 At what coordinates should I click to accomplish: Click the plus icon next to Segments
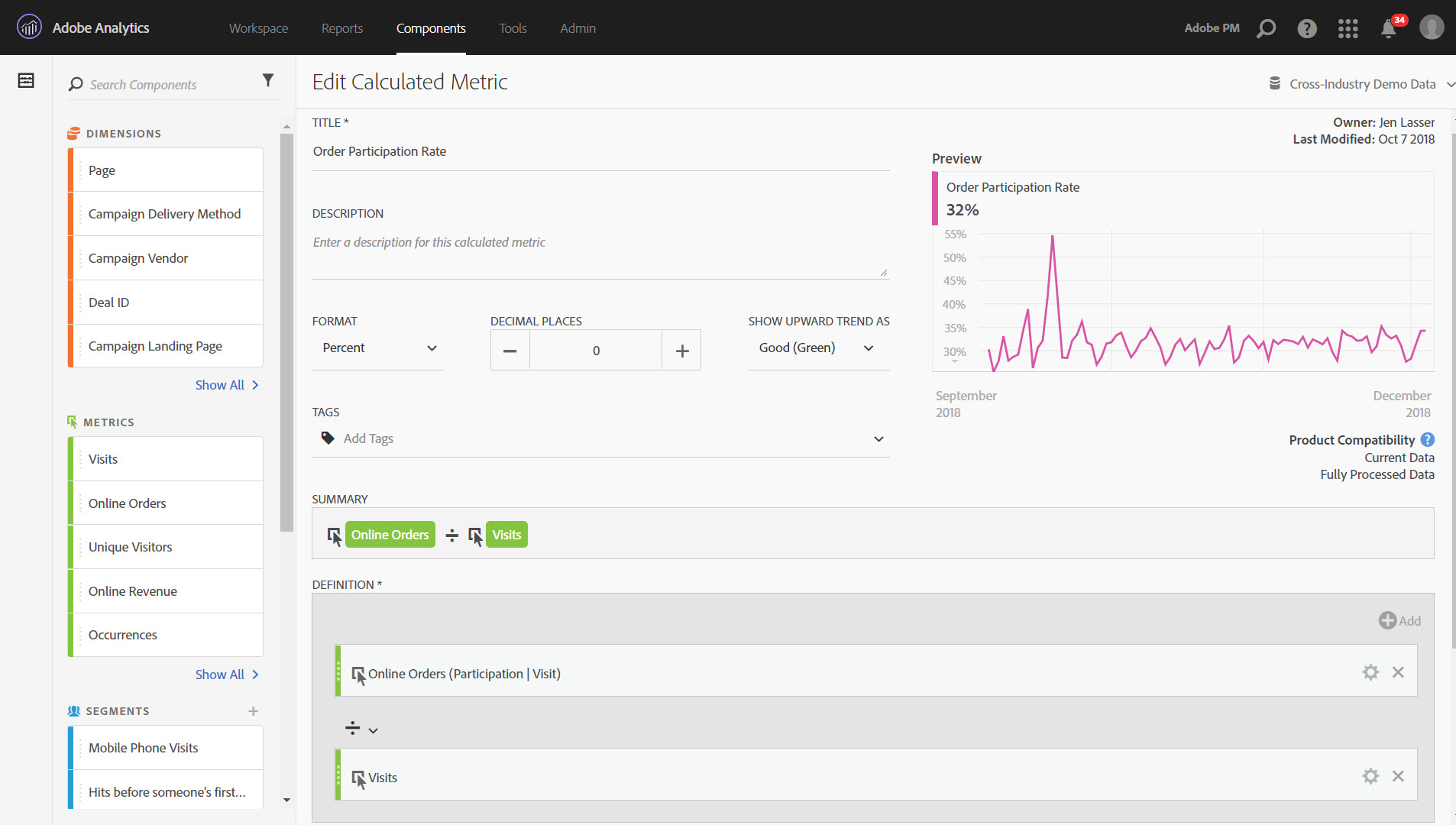coord(253,711)
